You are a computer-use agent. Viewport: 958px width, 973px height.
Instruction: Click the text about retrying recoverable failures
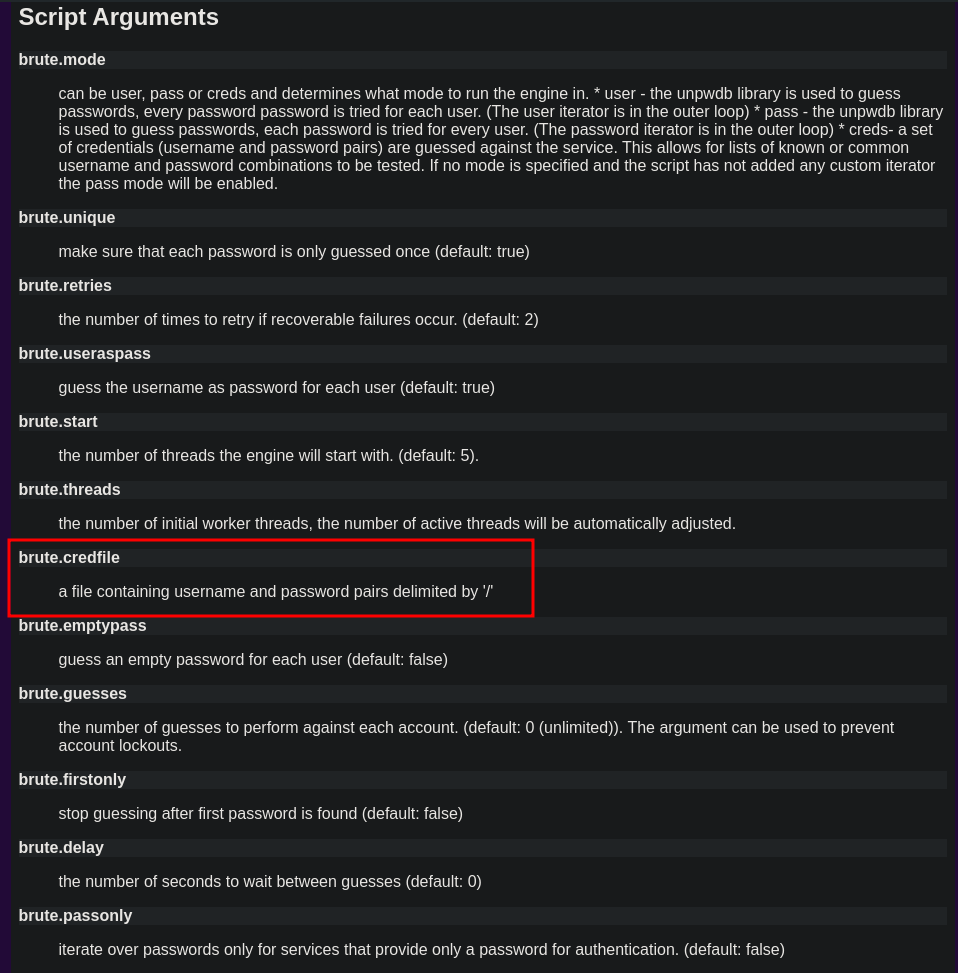[298, 320]
